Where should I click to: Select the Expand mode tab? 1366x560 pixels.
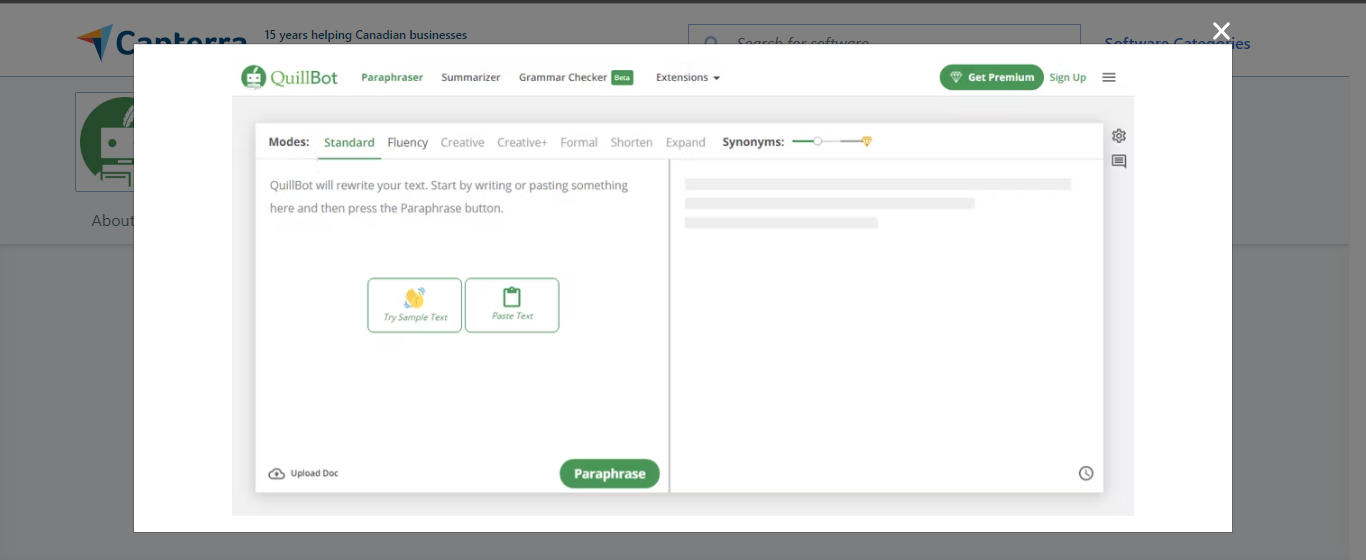tap(686, 142)
